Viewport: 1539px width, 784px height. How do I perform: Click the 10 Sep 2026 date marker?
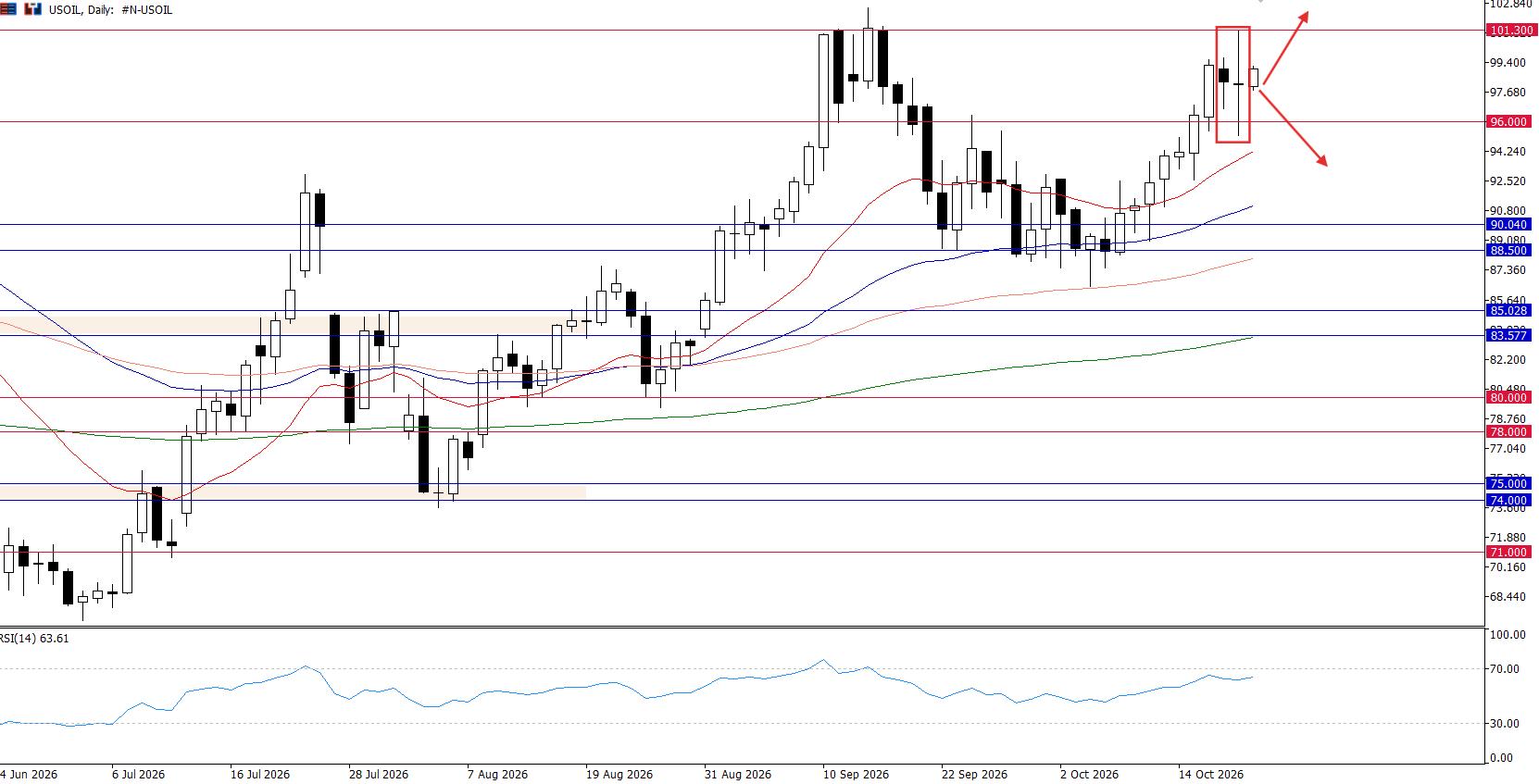click(x=856, y=774)
